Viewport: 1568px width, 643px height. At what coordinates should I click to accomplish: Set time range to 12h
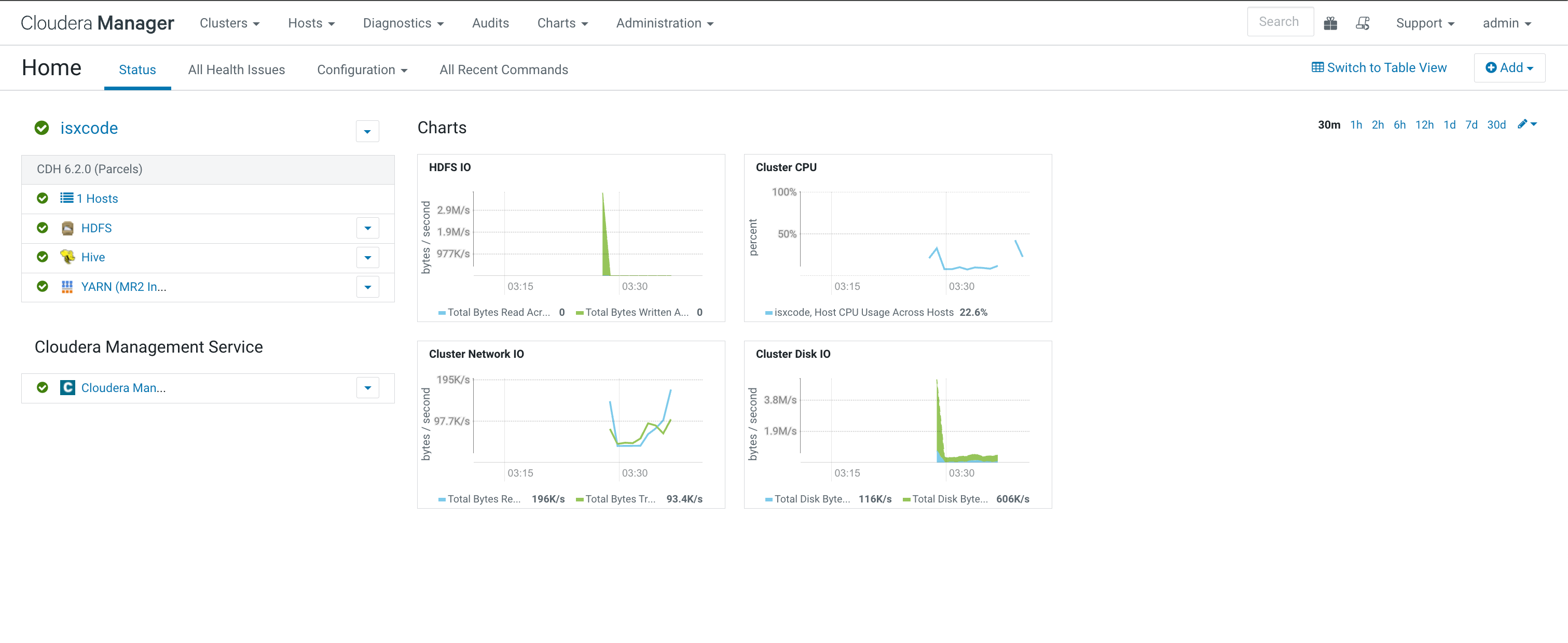1424,124
